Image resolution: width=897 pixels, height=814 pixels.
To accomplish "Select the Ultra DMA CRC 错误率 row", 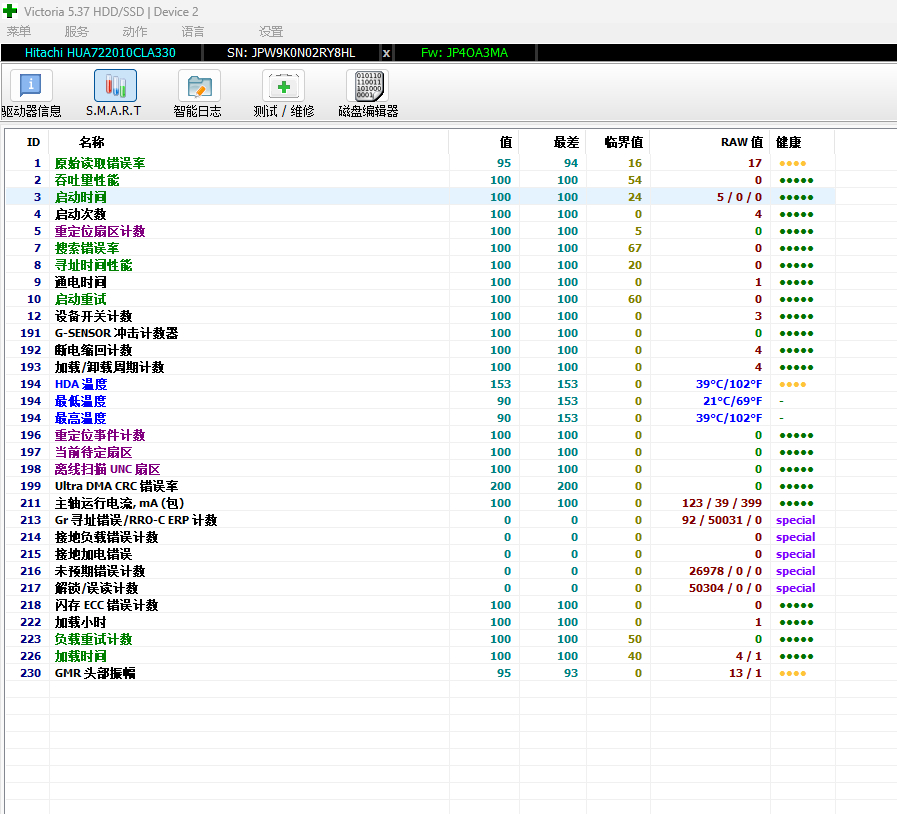I will point(420,486).
